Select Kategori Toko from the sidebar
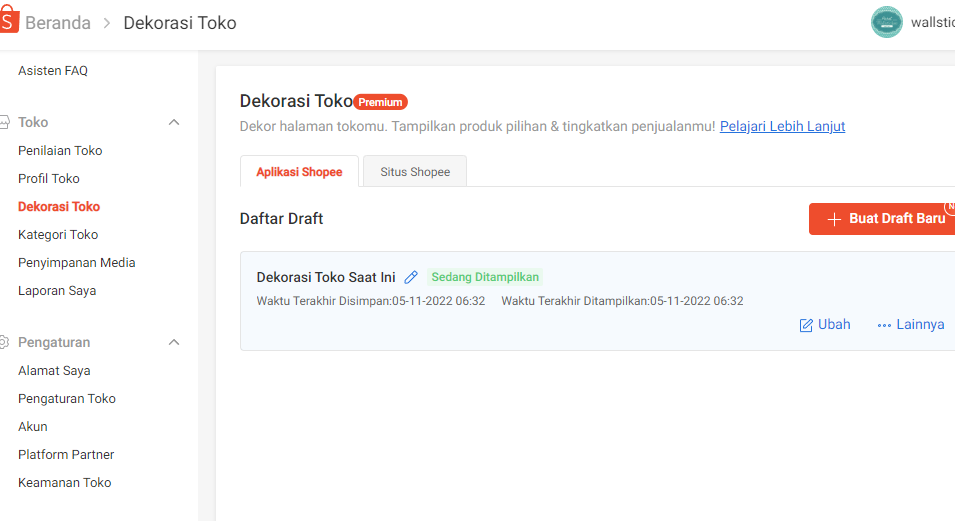Viewport: 955px width, 521px height. (58, 235)
